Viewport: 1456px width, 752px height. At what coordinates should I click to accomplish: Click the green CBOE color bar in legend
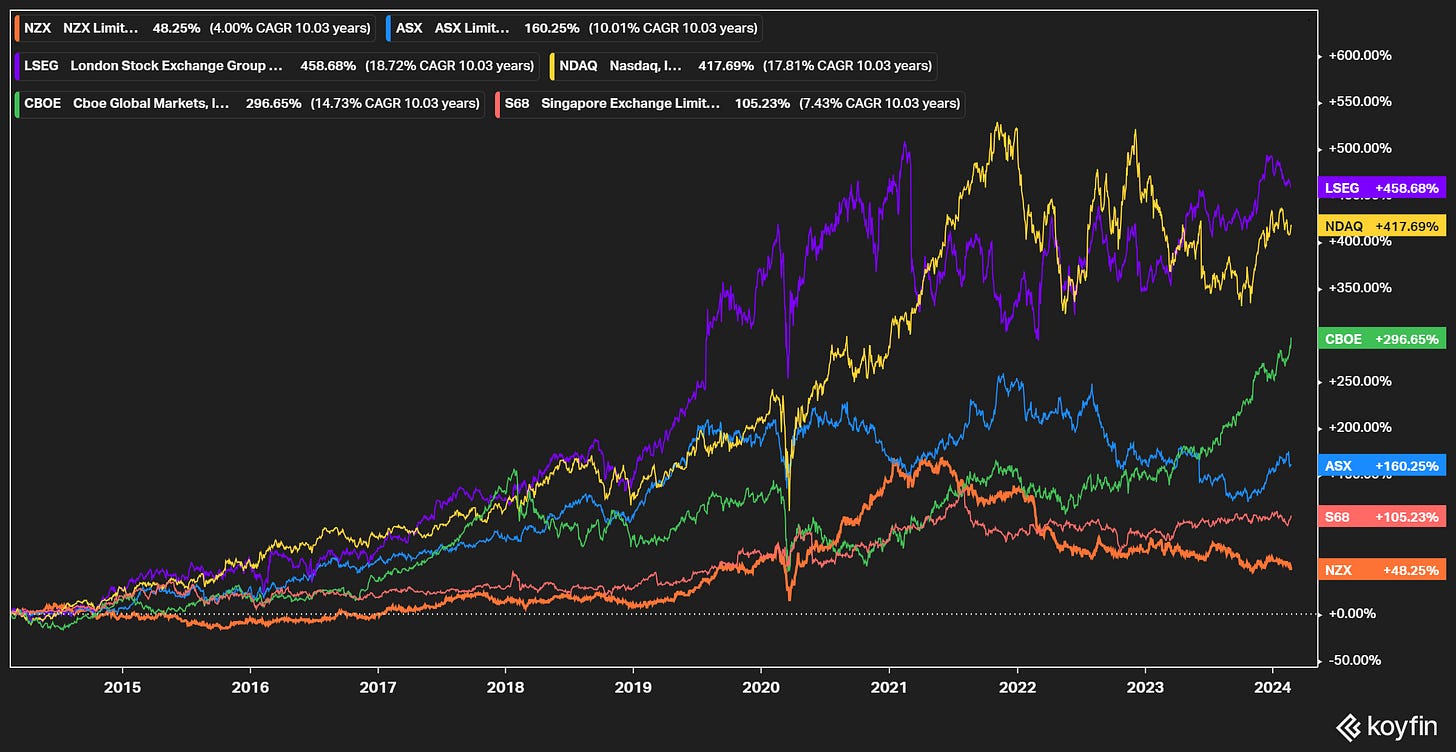tap(18, 103)
